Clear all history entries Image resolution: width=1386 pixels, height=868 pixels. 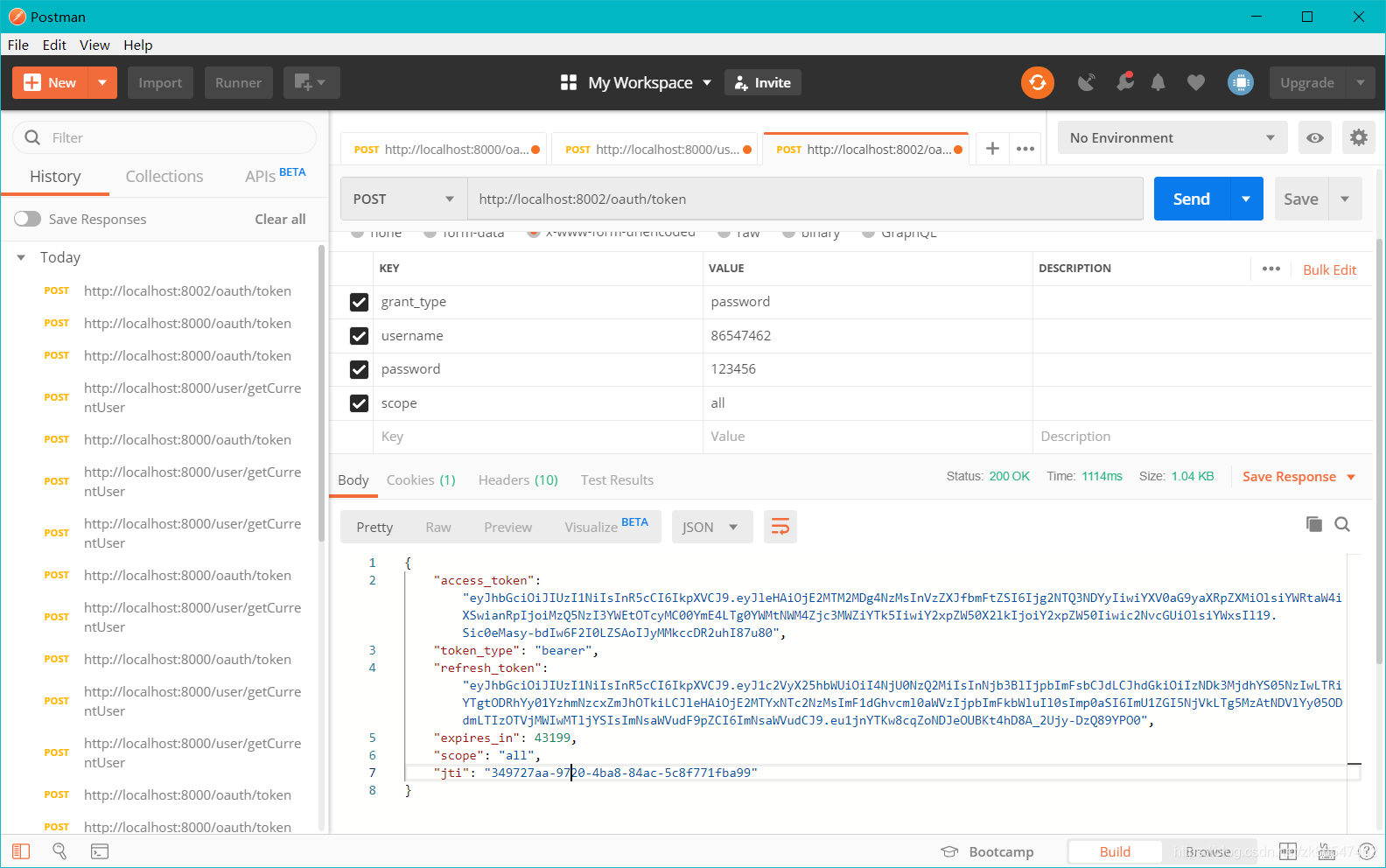(x=280, y=219)
